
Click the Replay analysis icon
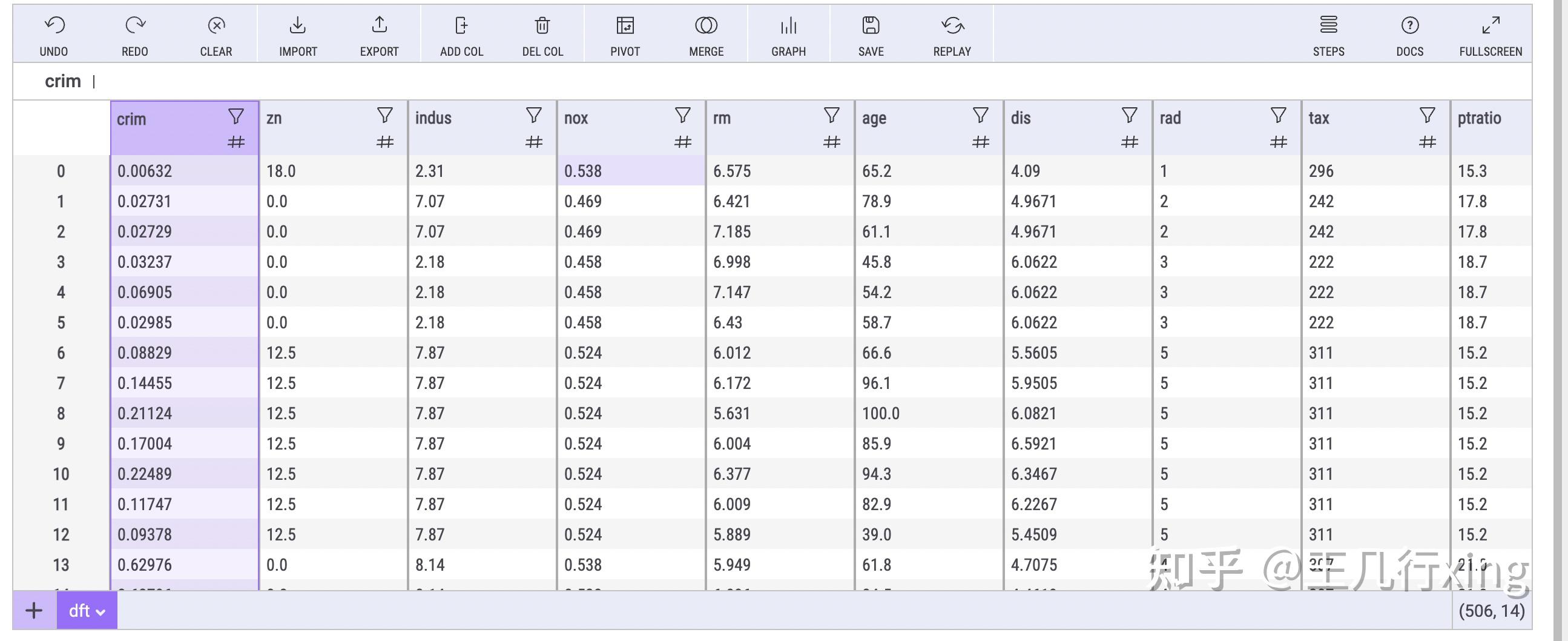(952, 25)
